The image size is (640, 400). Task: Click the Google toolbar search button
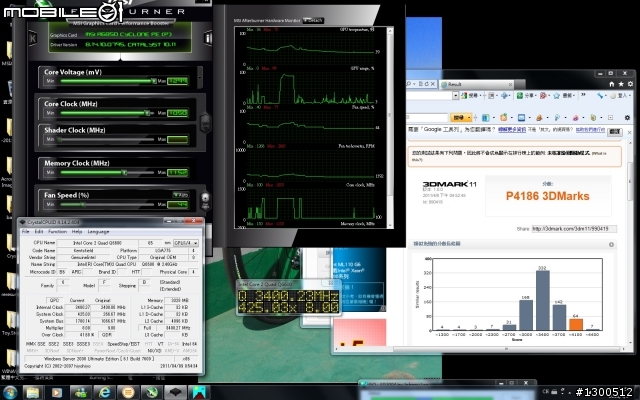click(469, 96)
